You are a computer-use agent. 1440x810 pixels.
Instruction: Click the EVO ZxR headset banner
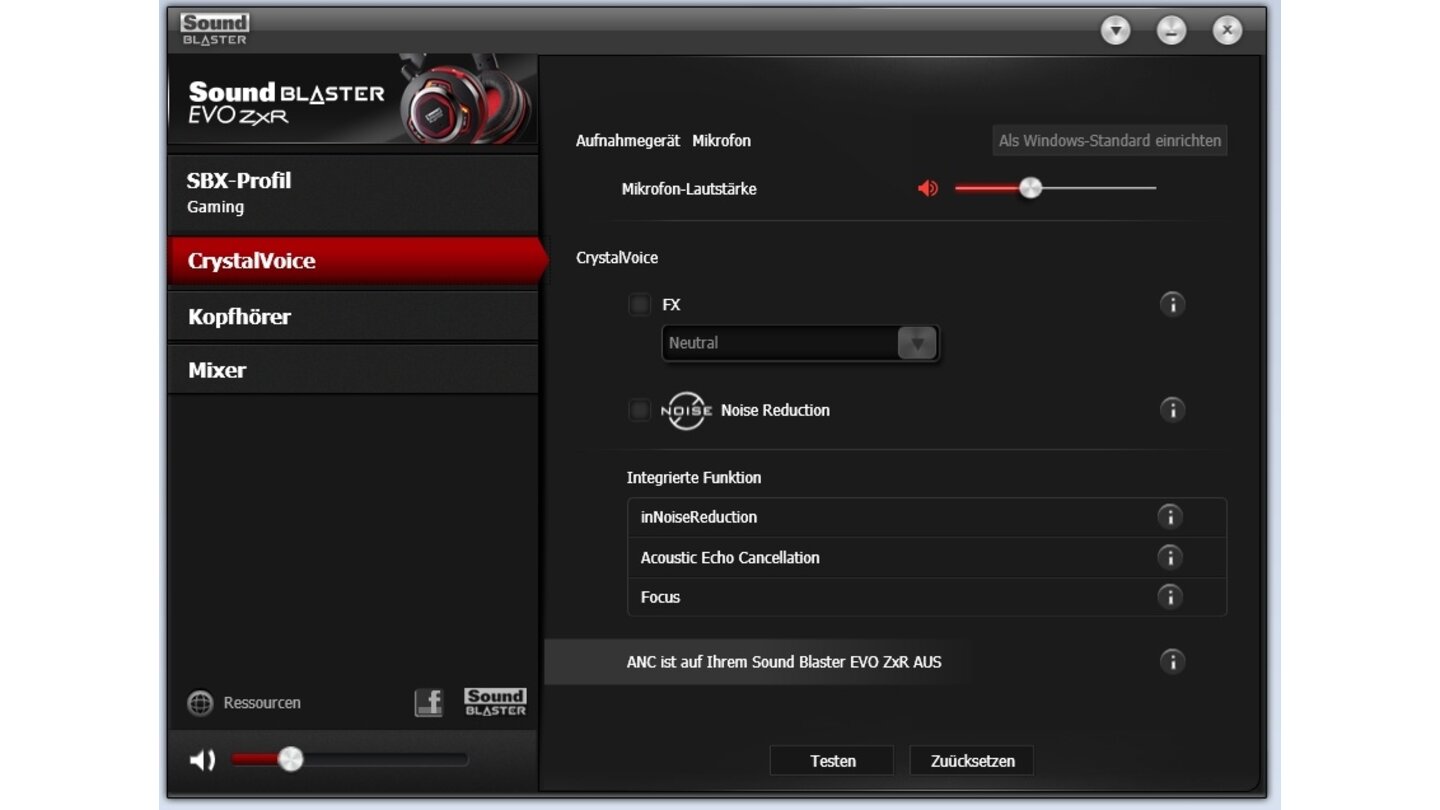pyautogui.click(x=353, y=101)
